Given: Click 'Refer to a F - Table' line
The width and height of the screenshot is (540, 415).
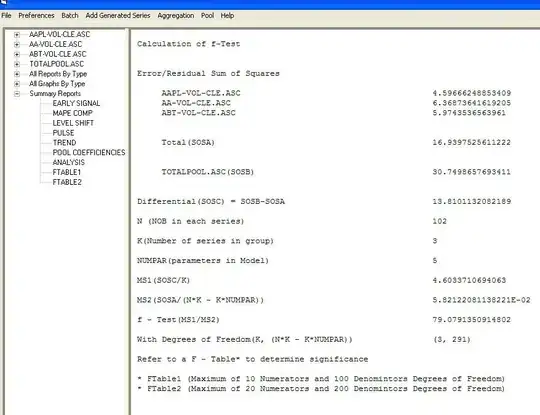Looking at the screenshot, I should [x=252, y=359].
